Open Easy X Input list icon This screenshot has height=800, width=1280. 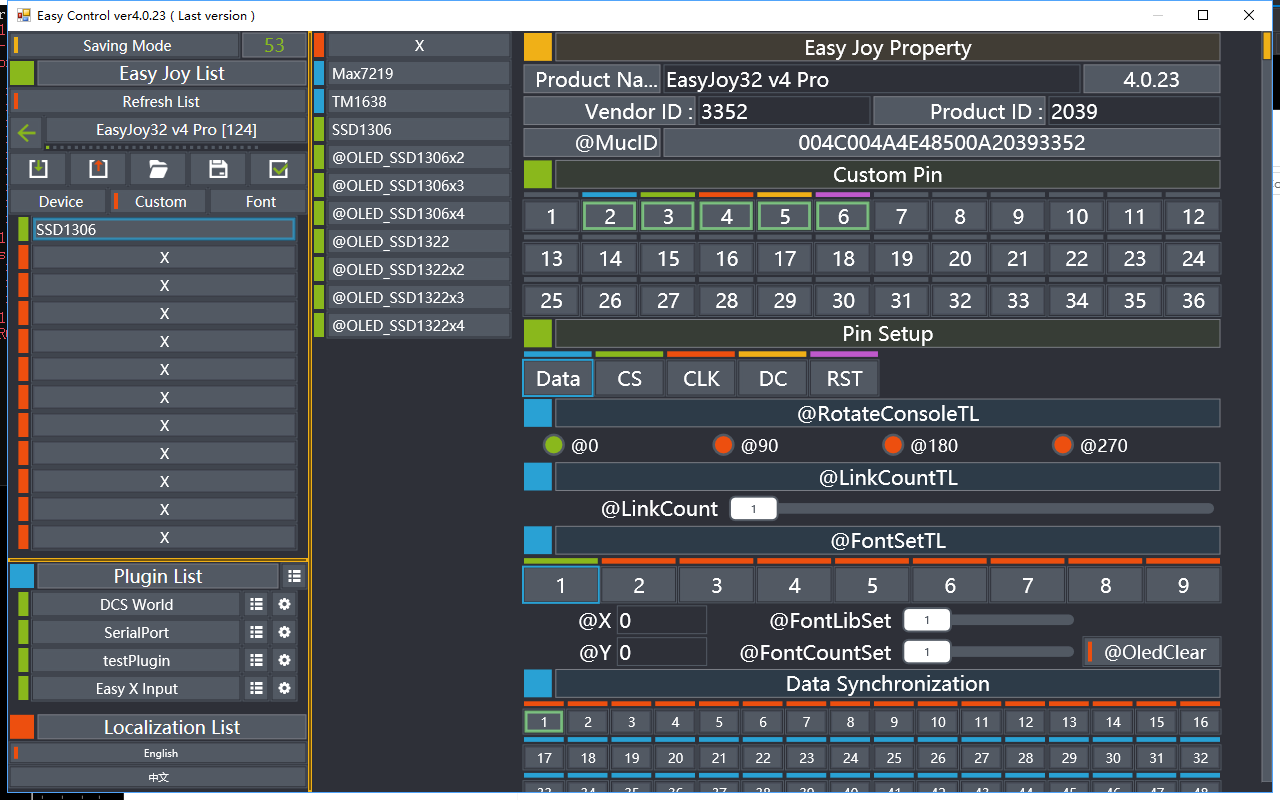256,688
